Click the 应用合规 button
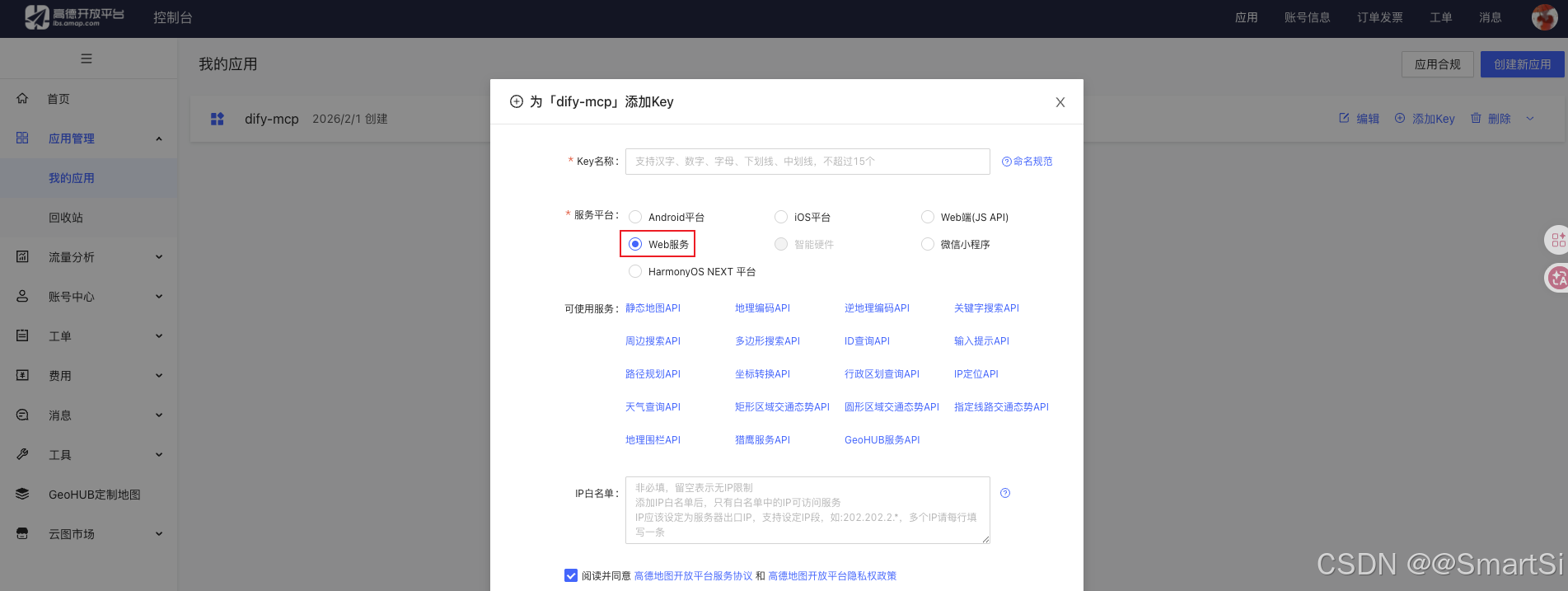1568x591 pixels. point(1438,64)
